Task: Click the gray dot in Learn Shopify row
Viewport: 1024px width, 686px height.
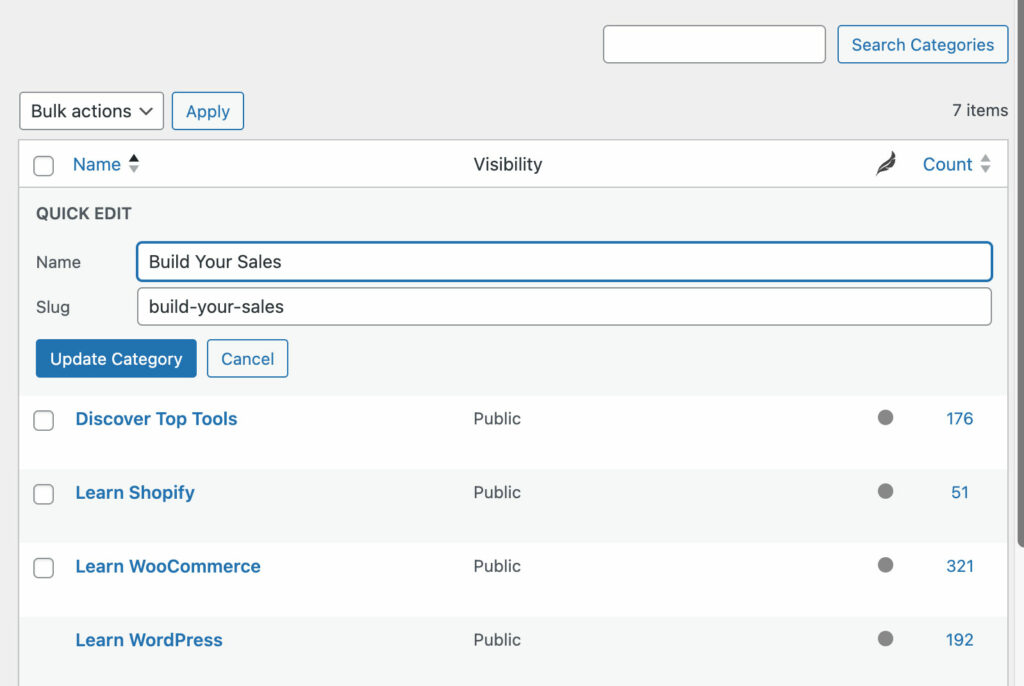Action: (x=886, y=491)
